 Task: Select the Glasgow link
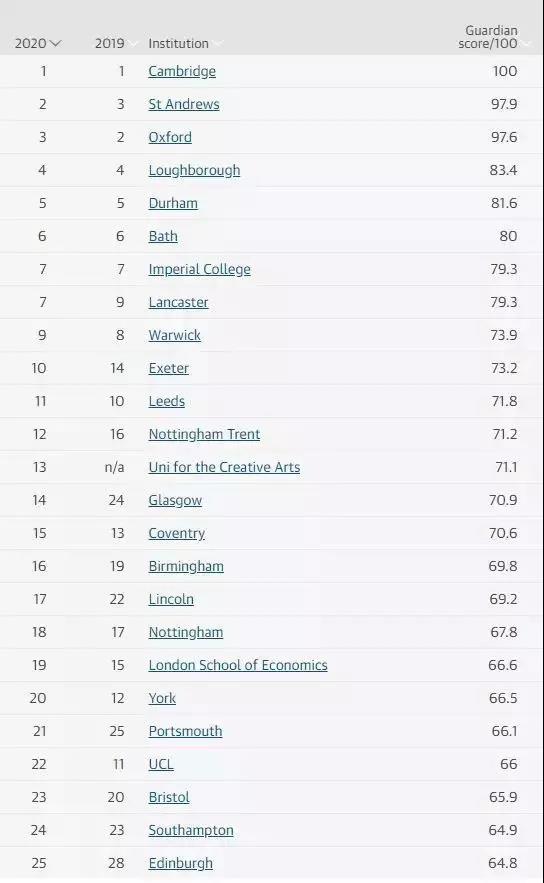tap(175, 501)
